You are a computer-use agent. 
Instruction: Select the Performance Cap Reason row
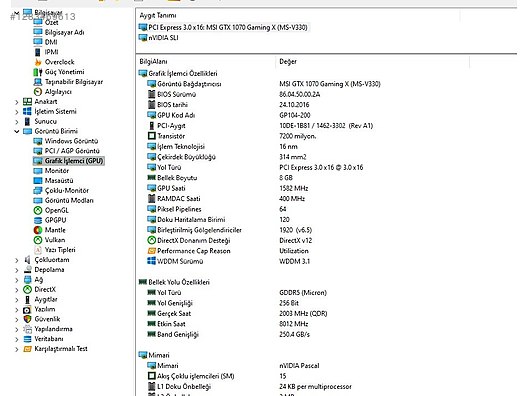point(194,251)
